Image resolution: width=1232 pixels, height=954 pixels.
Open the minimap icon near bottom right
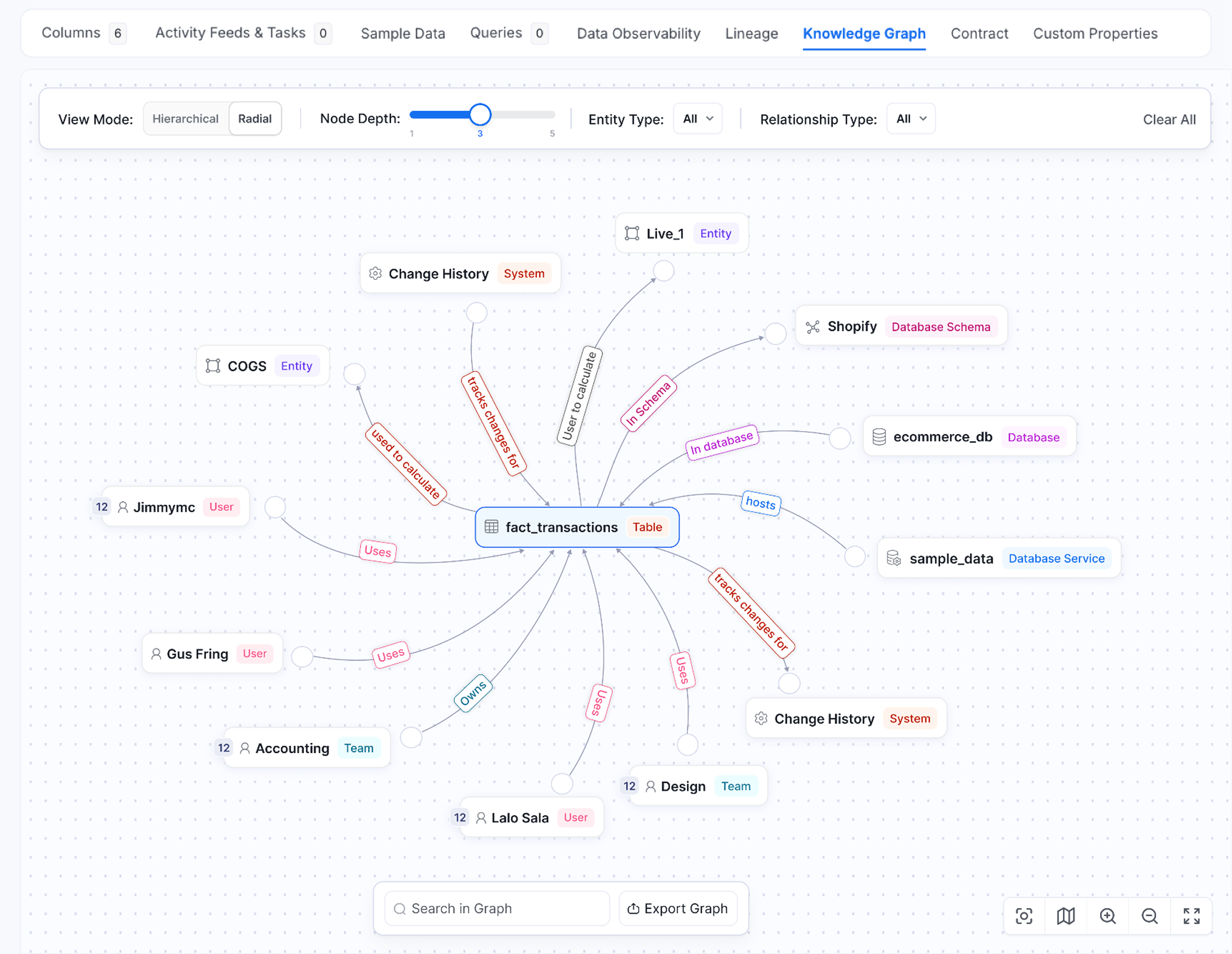[x=1066, y=916]
